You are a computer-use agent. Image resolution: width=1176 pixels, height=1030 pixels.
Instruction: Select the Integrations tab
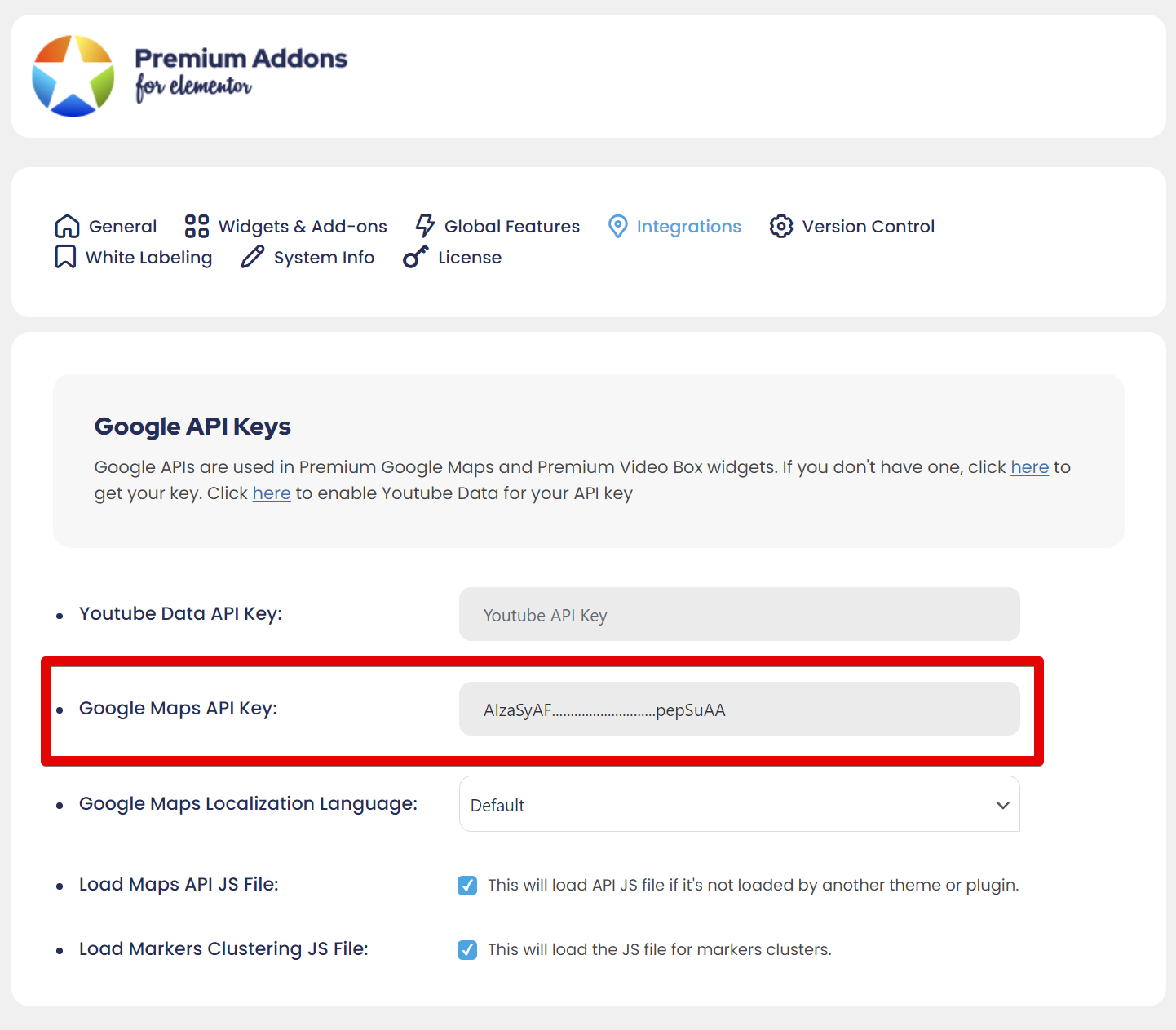(675, 226)
